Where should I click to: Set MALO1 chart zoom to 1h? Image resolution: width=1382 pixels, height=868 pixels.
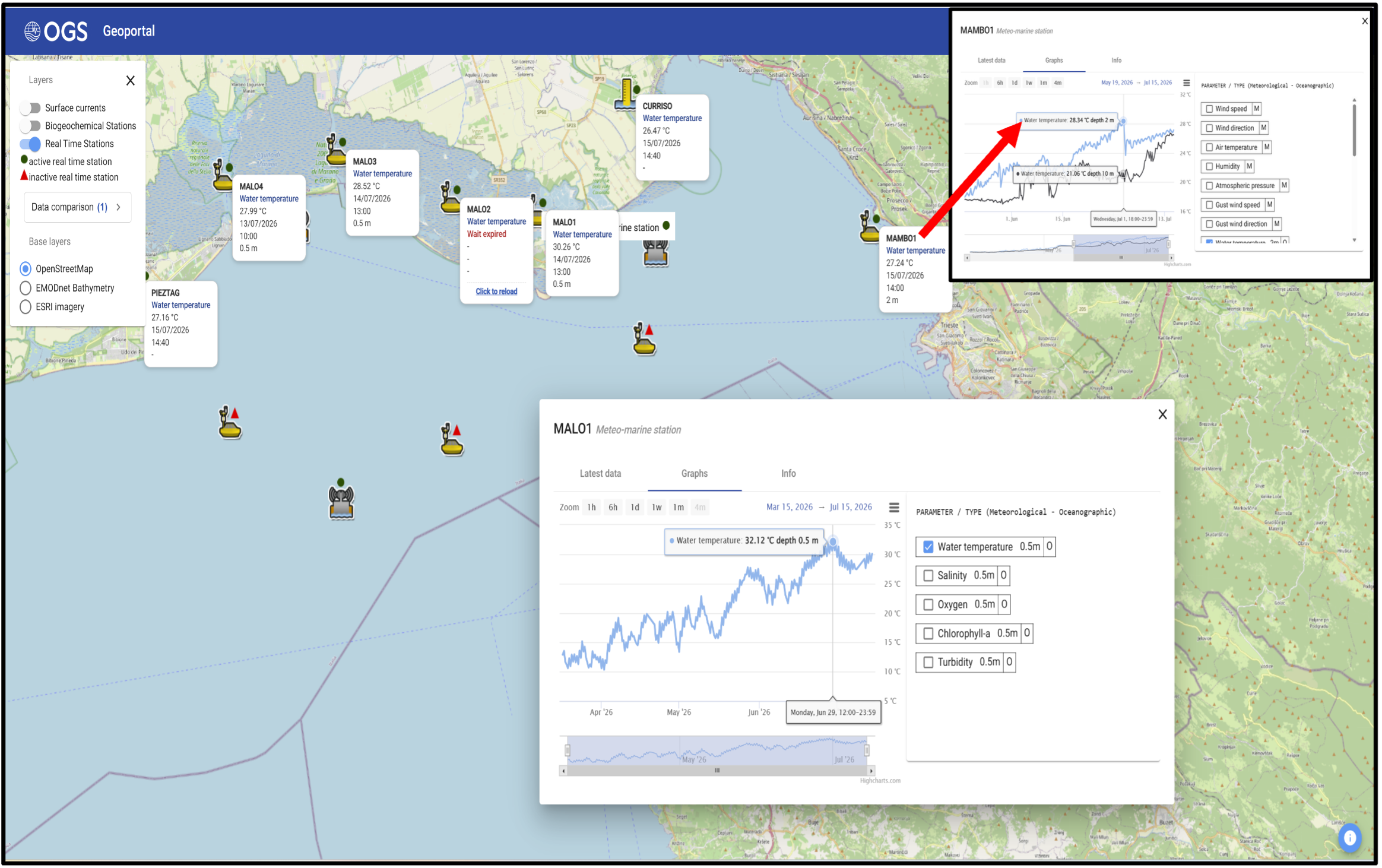(591, 508)
